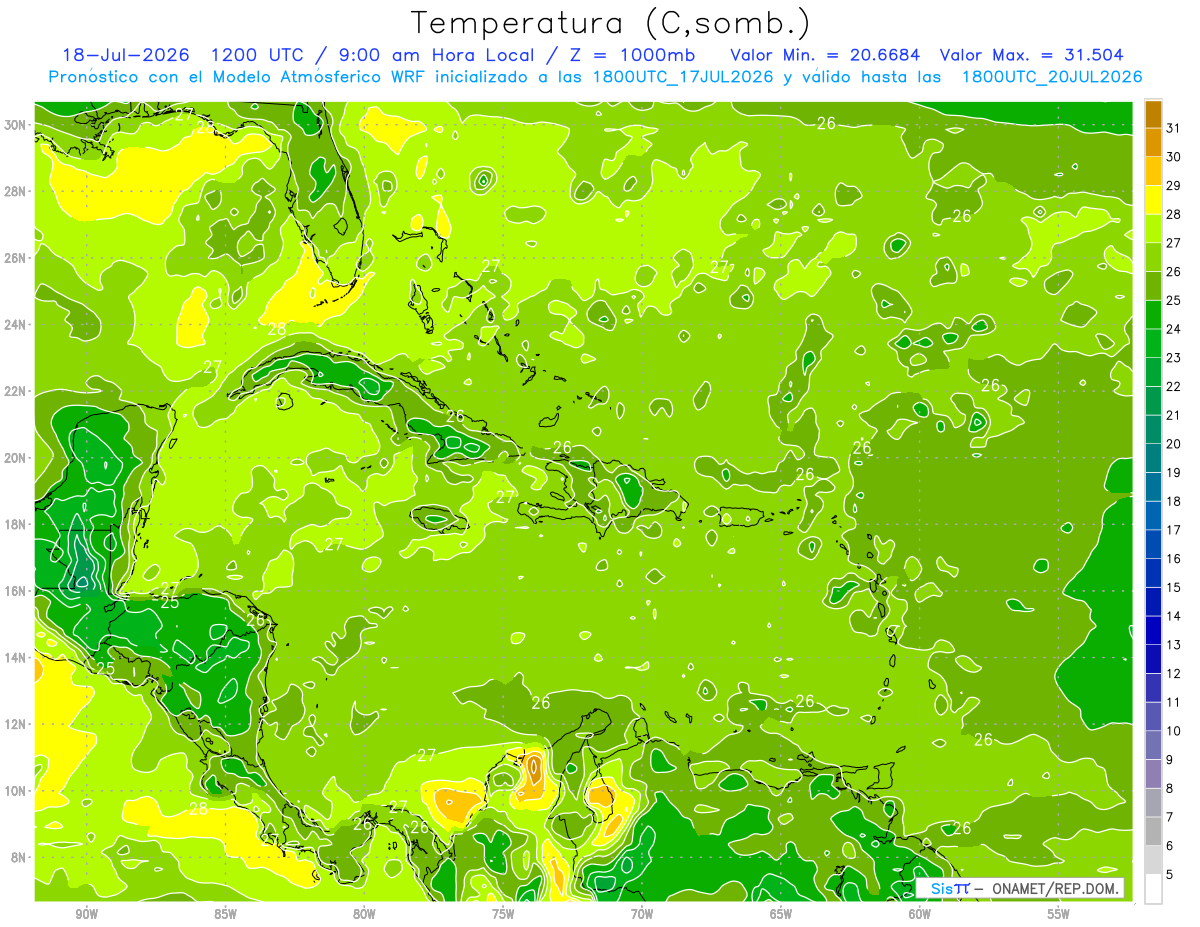Pick the lime legend swatch between 27 and 28
Viewport: 1200px width, 927px height.
tap(1153, 229)
